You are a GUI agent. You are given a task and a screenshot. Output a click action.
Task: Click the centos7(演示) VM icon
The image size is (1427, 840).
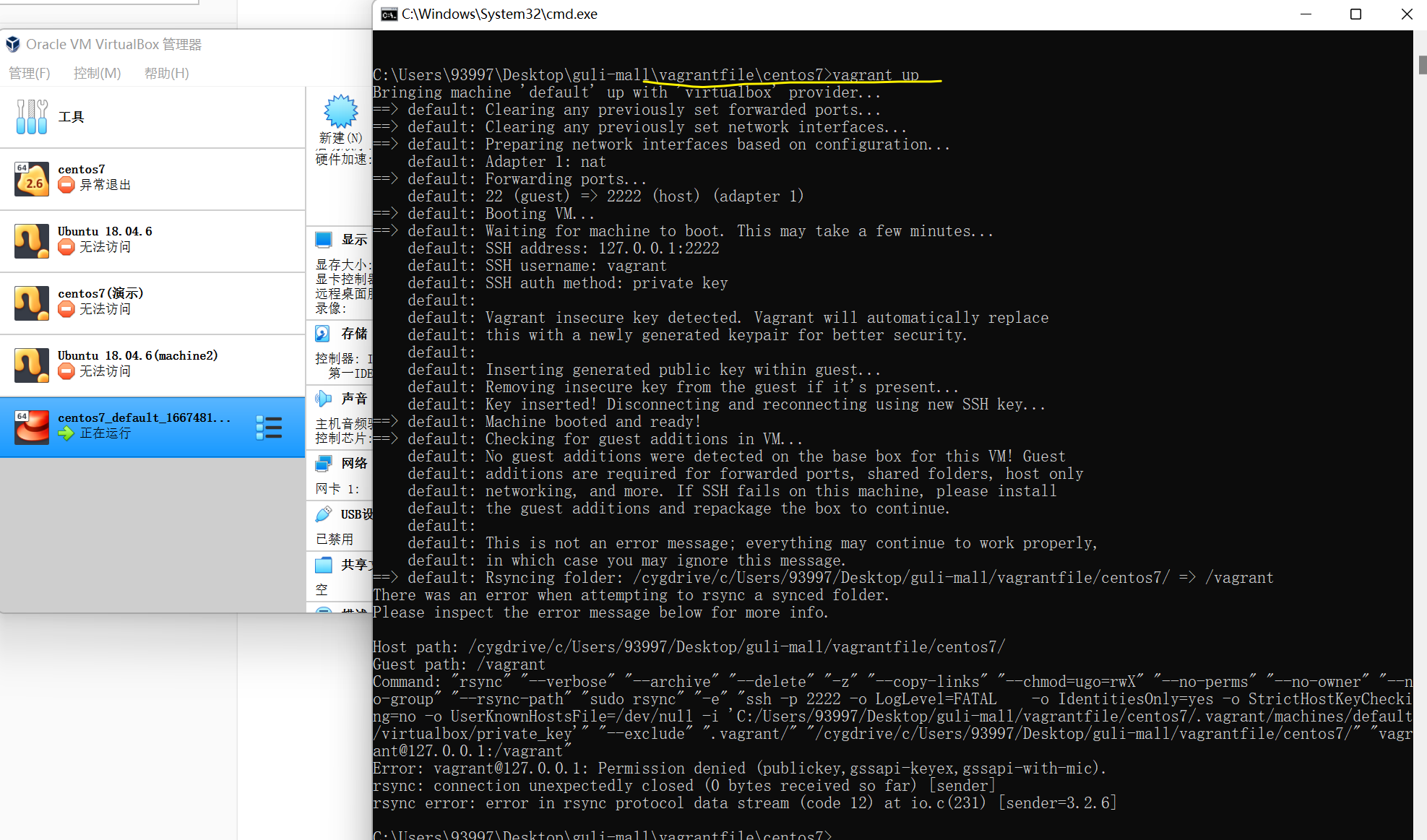coord(32,303)
